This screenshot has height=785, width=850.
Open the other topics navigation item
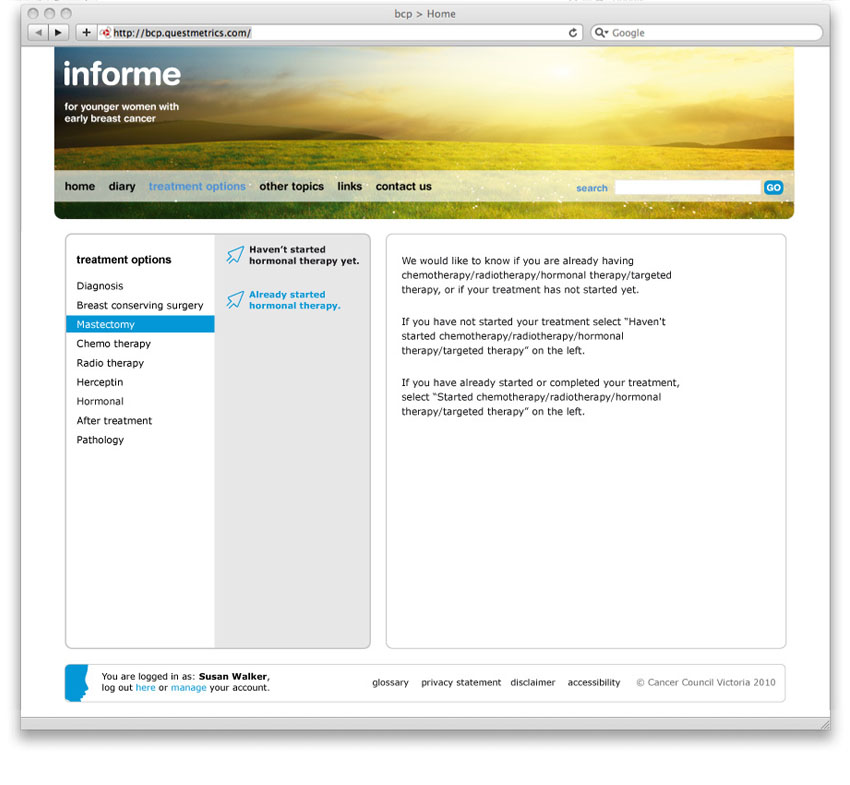point(292,186)
